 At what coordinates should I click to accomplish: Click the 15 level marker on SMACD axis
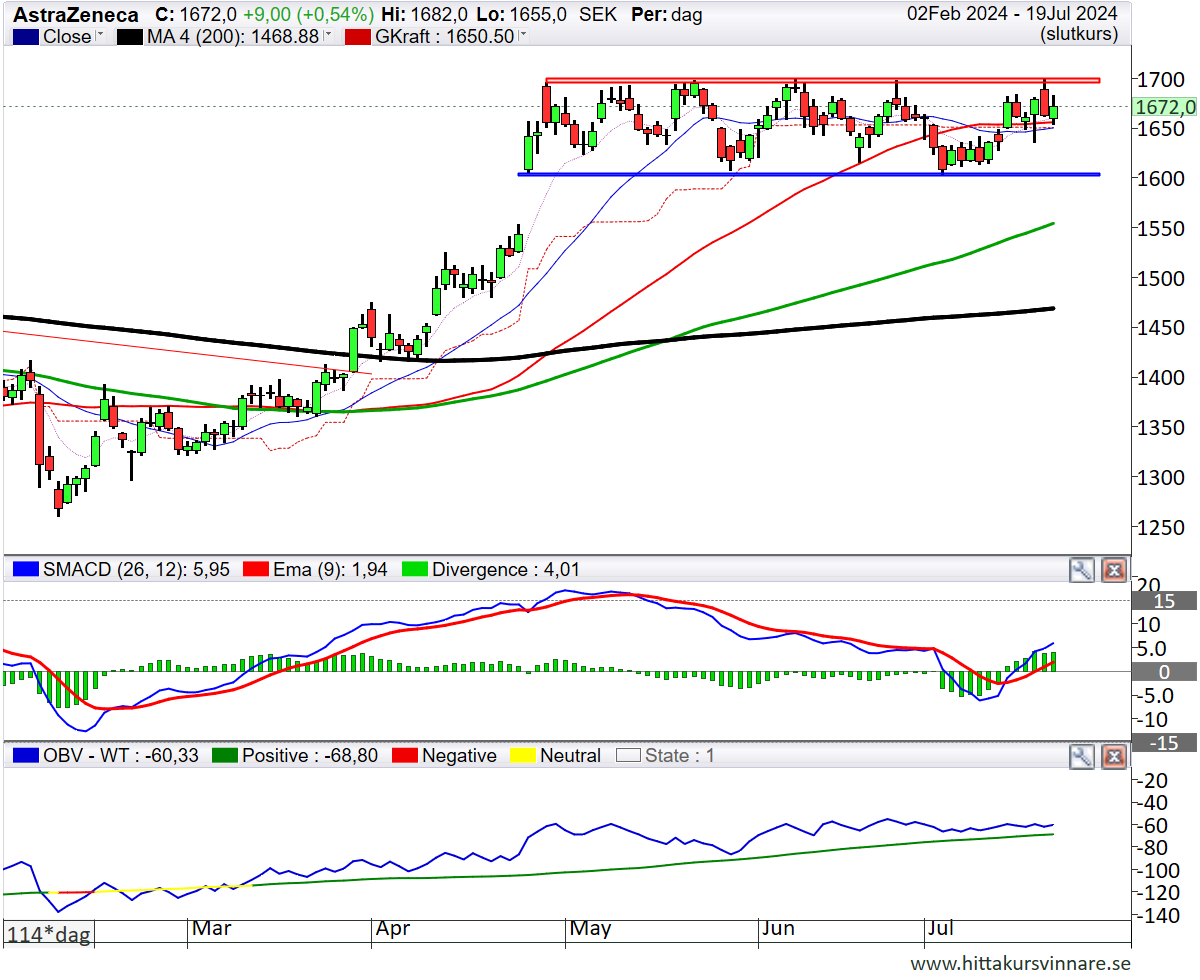(1162, 601)
